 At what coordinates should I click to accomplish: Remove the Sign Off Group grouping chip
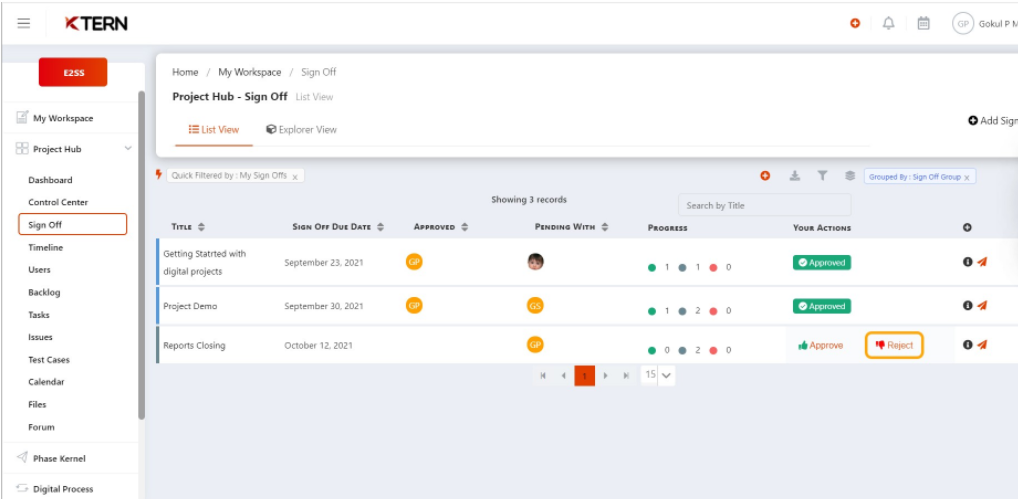pyautogui.click(x=968, y=177)
